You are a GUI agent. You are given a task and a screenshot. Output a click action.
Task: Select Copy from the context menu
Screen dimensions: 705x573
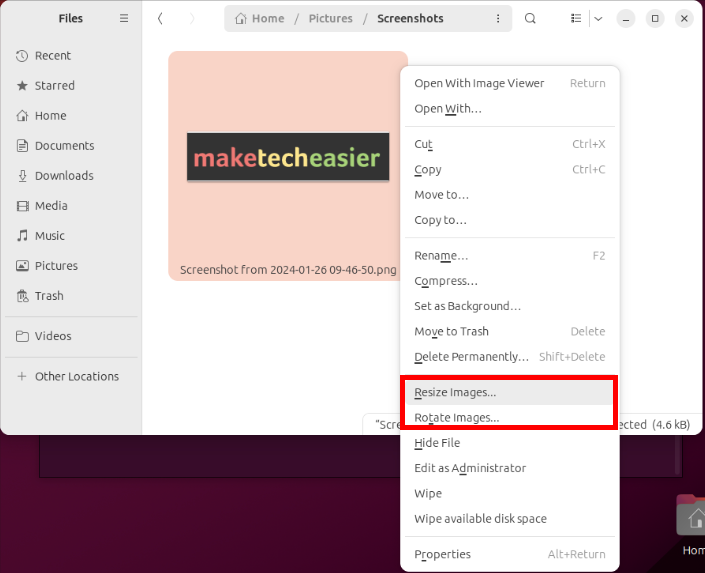tap(509, 169)
